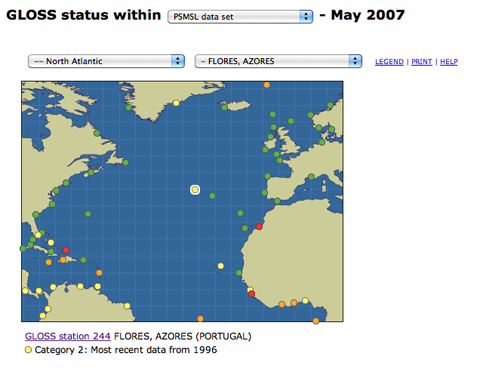Click green marker at Strait of Gibraltar
This screenshot has height=381, width=480.
click(277, 201)
